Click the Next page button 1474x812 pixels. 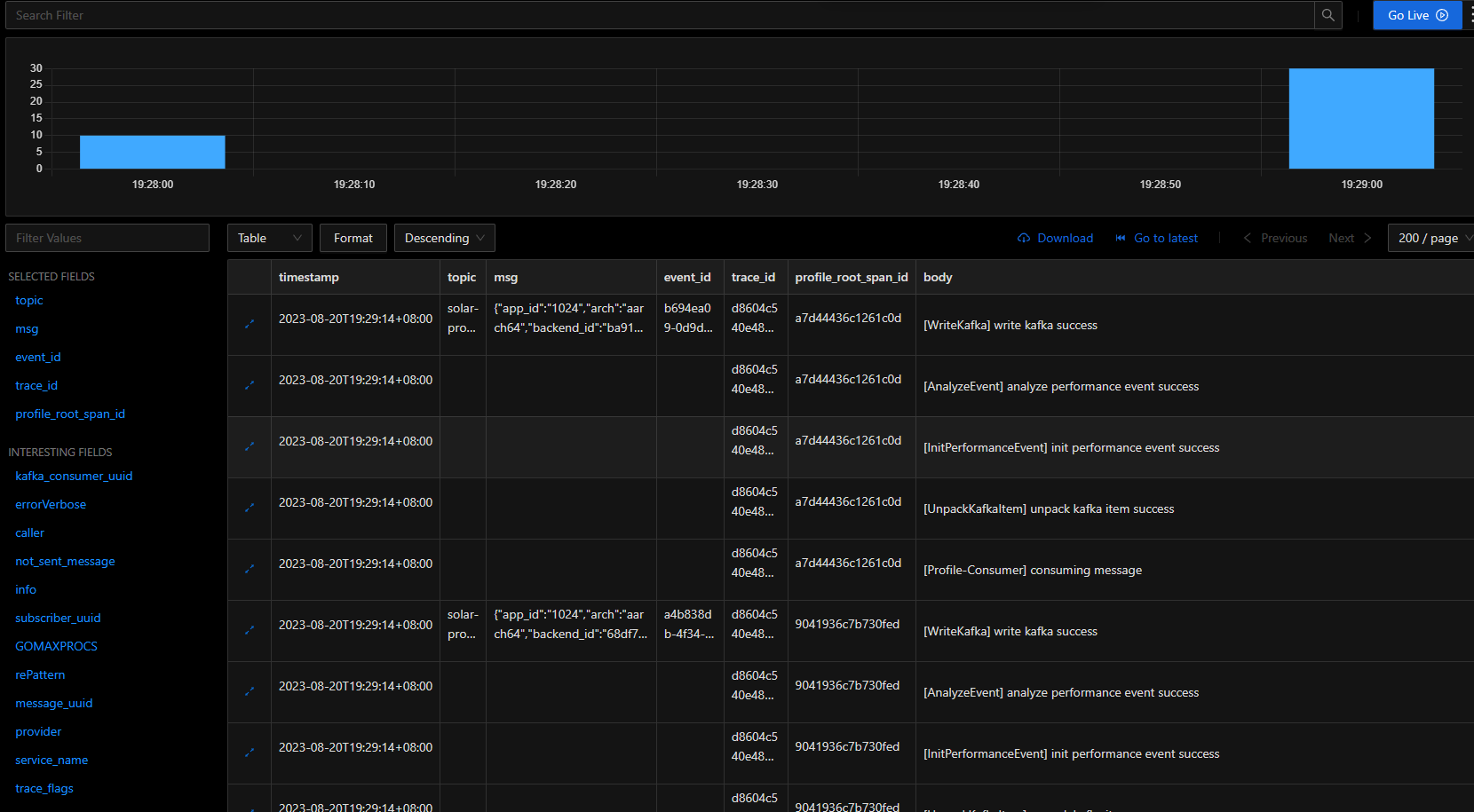click(x=1351, y=238)
